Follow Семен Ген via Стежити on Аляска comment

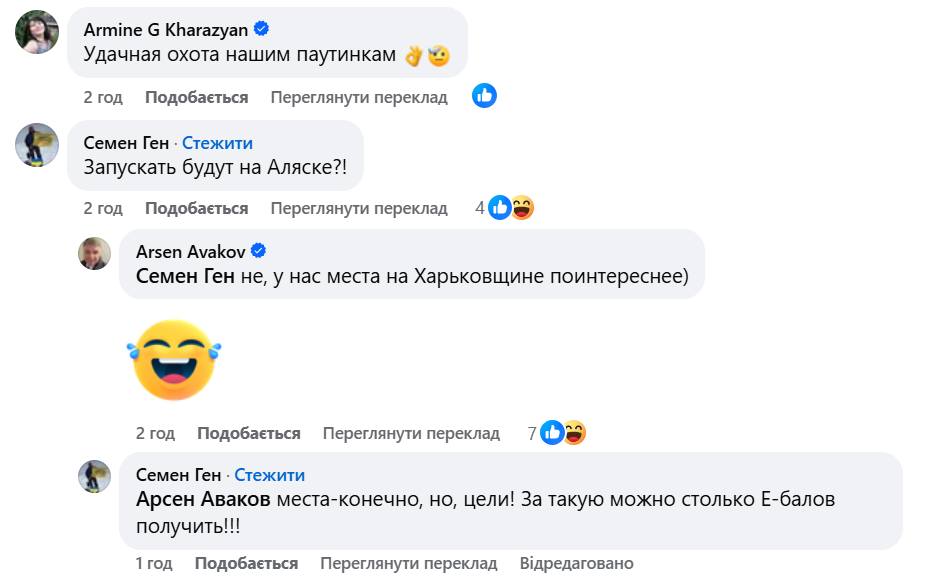click(217, 143)
